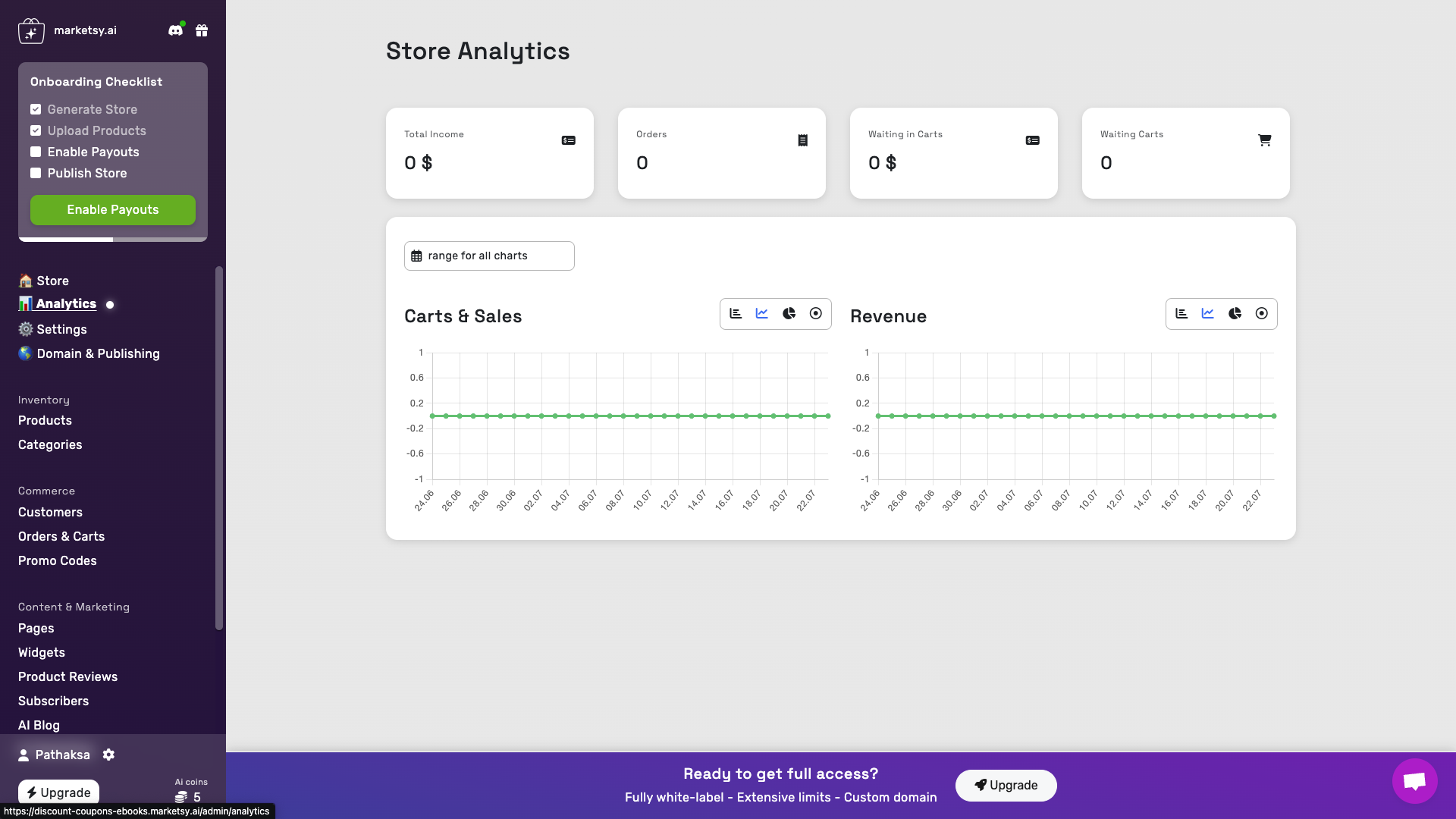The height and width of the screenshot is (819, 1456).
Task: Open the Discord community icon
Action: (175, 30)
